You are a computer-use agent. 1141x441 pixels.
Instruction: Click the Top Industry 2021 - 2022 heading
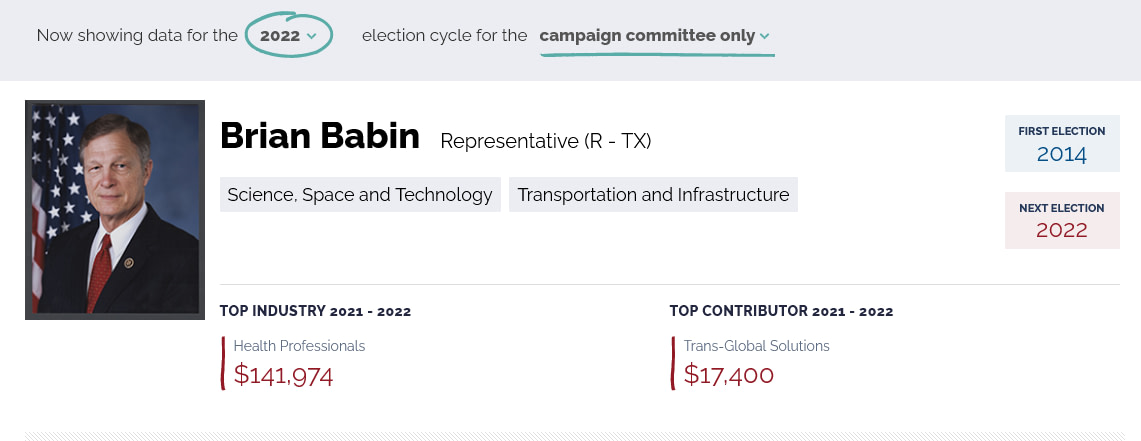(x=315, y=311)
